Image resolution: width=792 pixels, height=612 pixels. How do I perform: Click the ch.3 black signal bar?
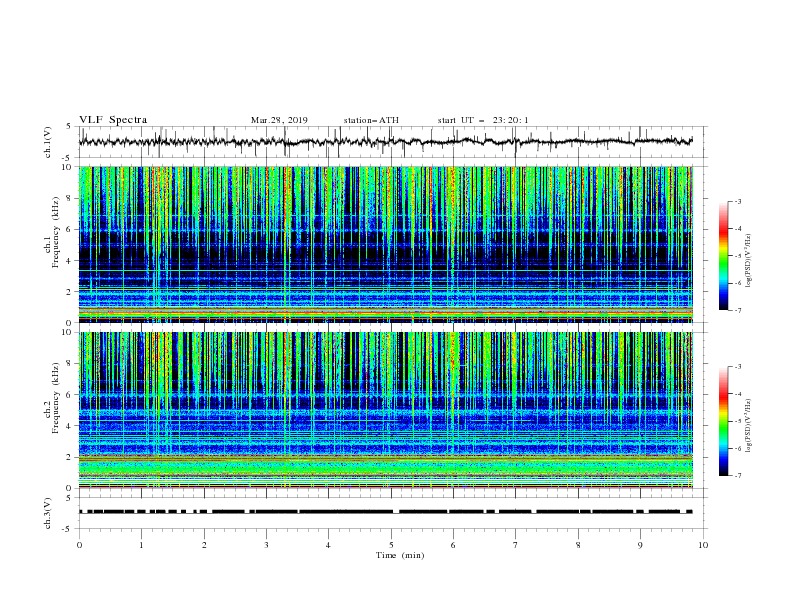coord(385,512)
